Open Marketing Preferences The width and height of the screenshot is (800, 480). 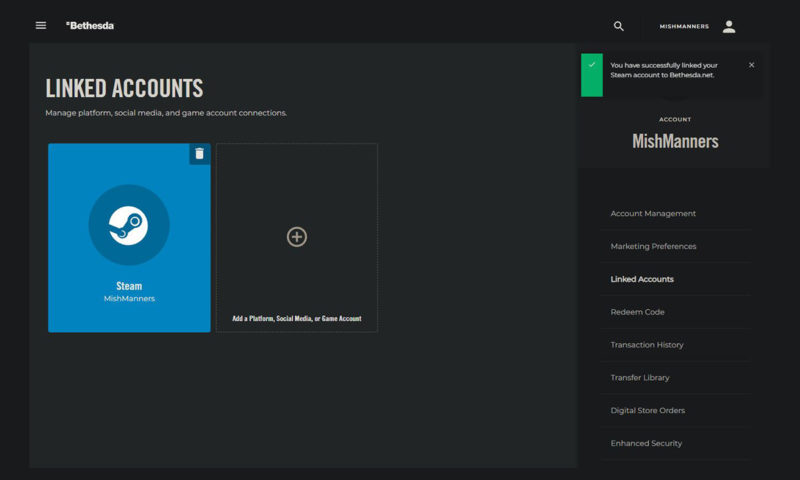653,246
